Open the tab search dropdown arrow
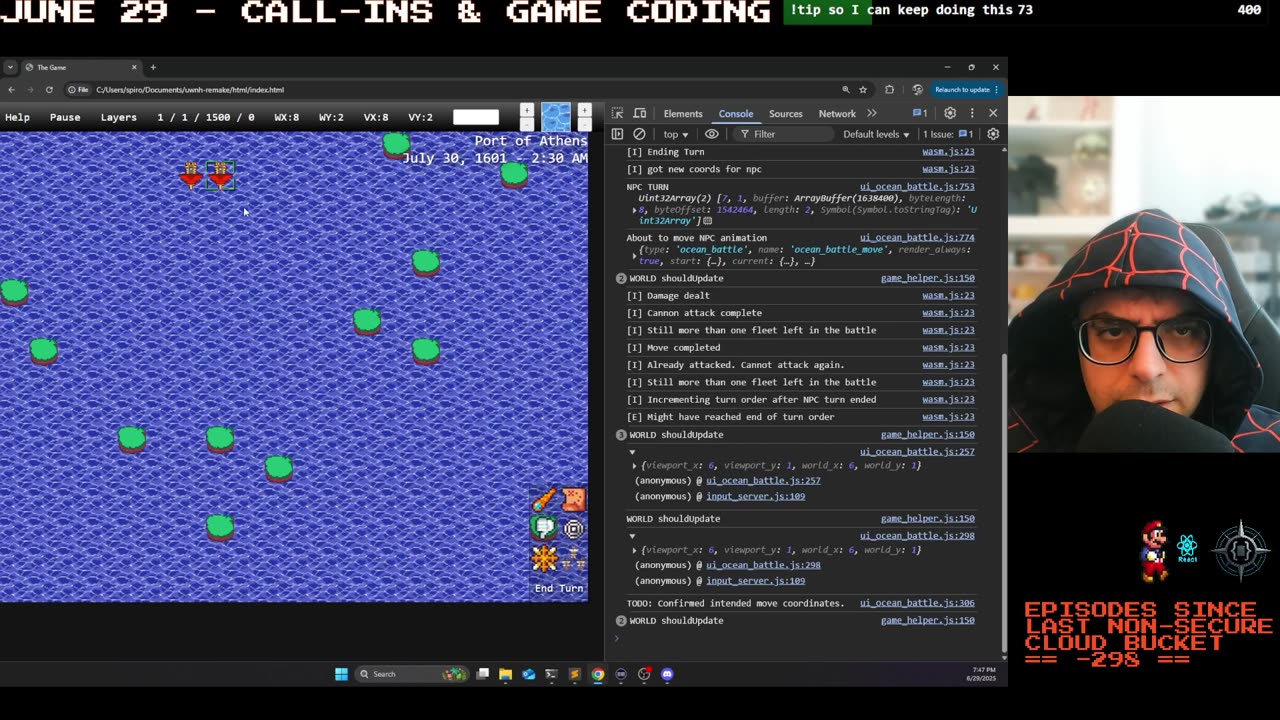The height and width of the screenshot is (720, 1280). pos(10,67)
